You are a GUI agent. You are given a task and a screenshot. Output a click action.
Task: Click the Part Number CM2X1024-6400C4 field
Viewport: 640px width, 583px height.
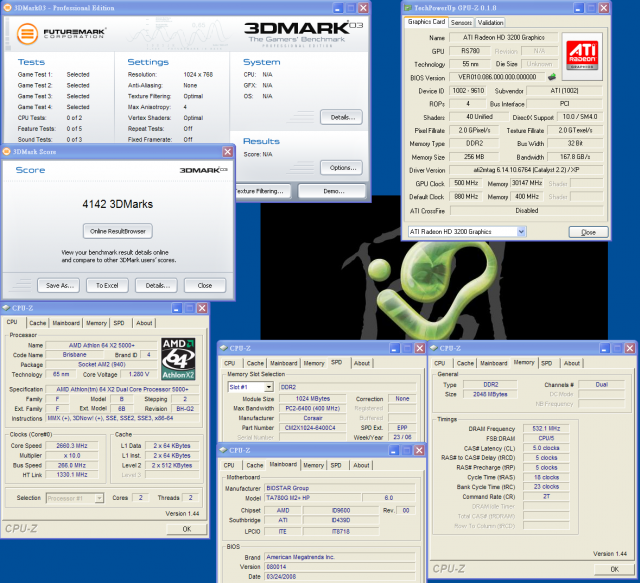(312, 428)
